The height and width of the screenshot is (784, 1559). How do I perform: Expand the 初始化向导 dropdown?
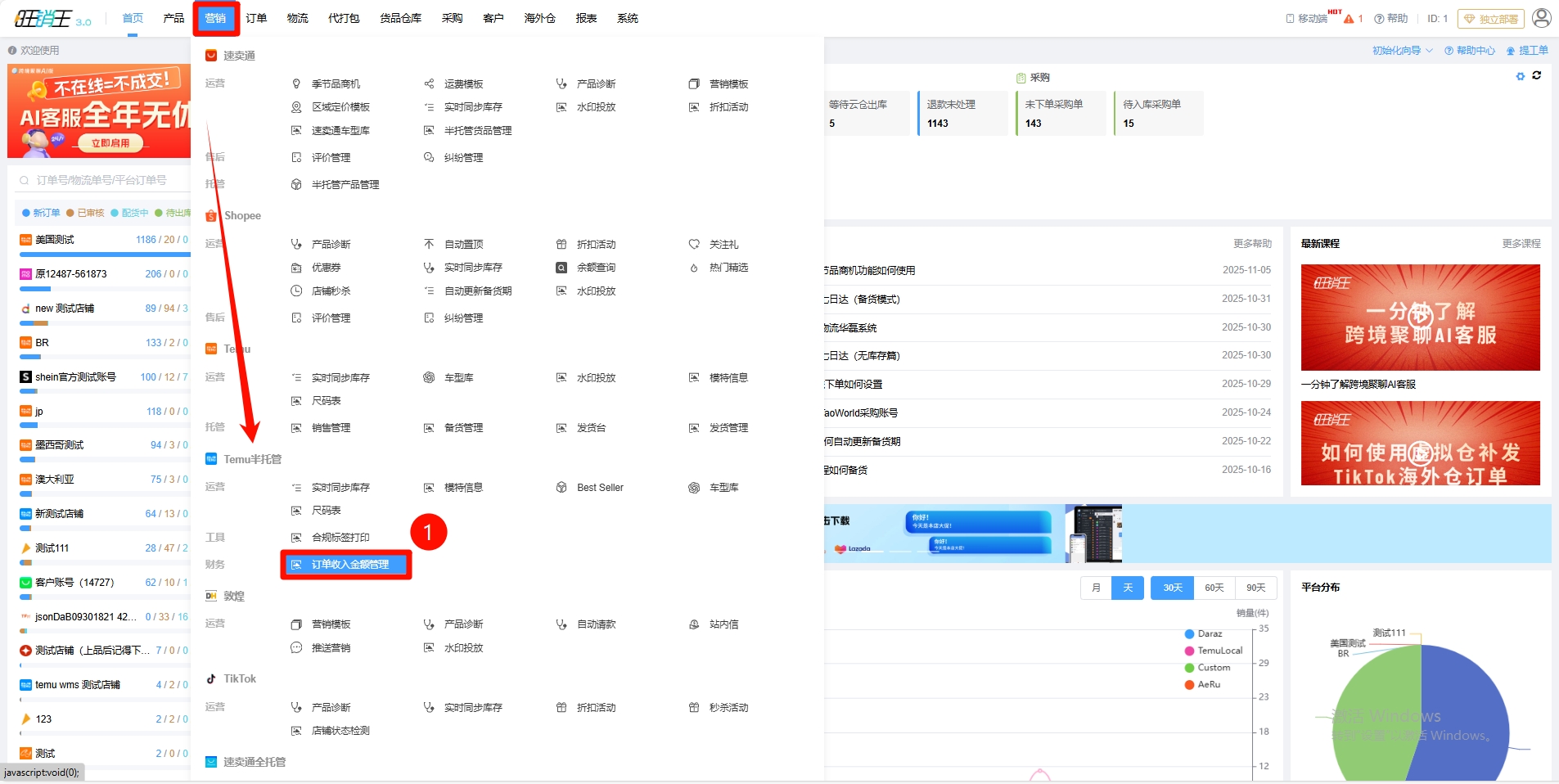[x=1402, y=51]
